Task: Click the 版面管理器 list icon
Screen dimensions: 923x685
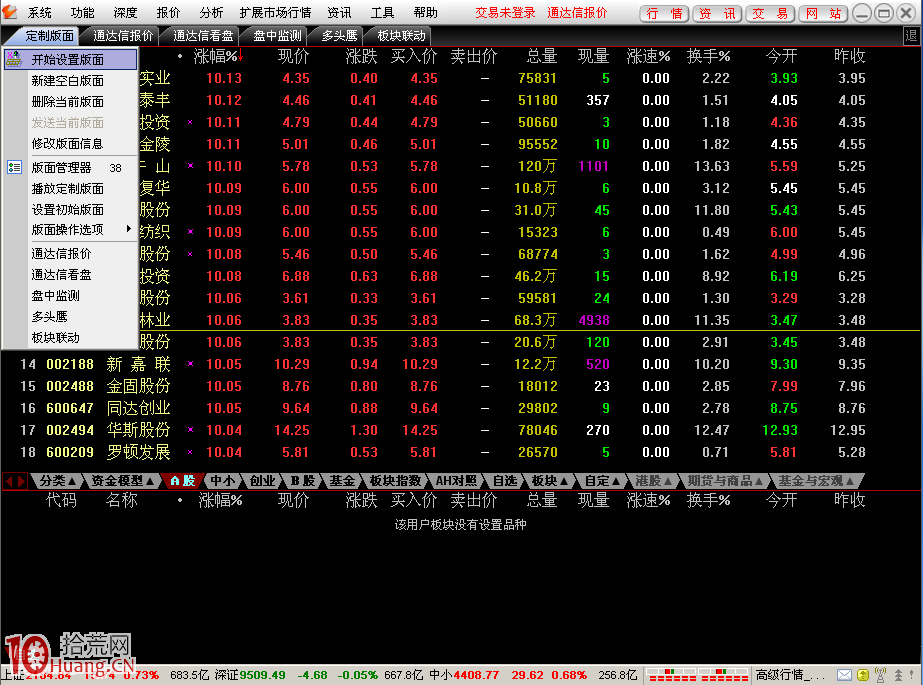Action: pyautogui.click(x=14, y=167)
